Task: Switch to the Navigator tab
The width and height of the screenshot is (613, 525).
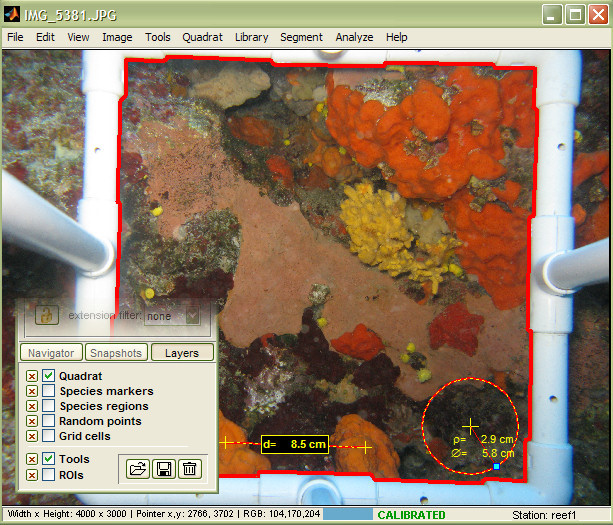Action: (x=50, y=353)
